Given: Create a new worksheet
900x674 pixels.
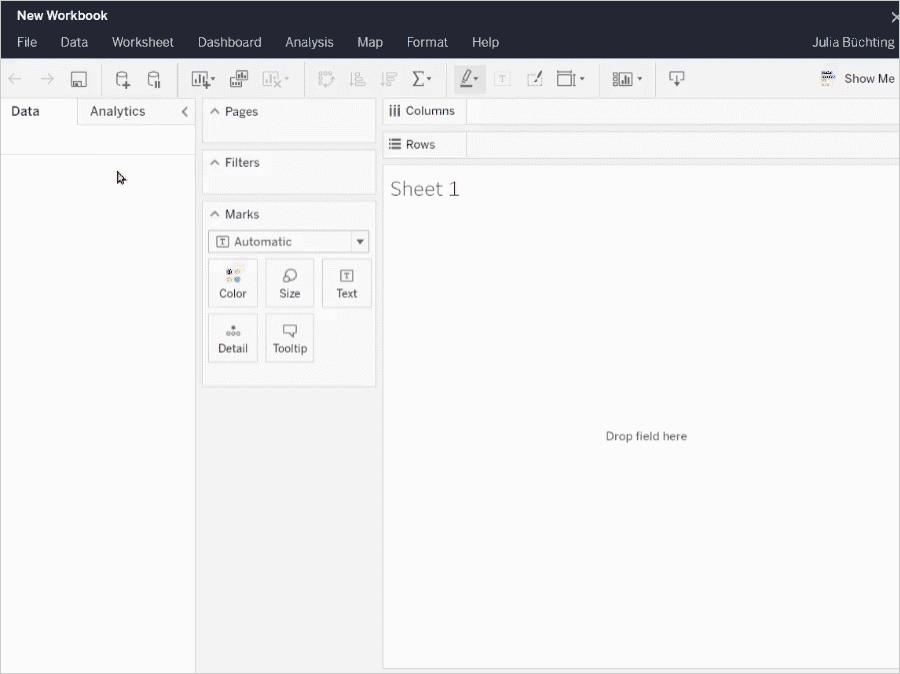Looking at the screenshot, I should [199, 78].
